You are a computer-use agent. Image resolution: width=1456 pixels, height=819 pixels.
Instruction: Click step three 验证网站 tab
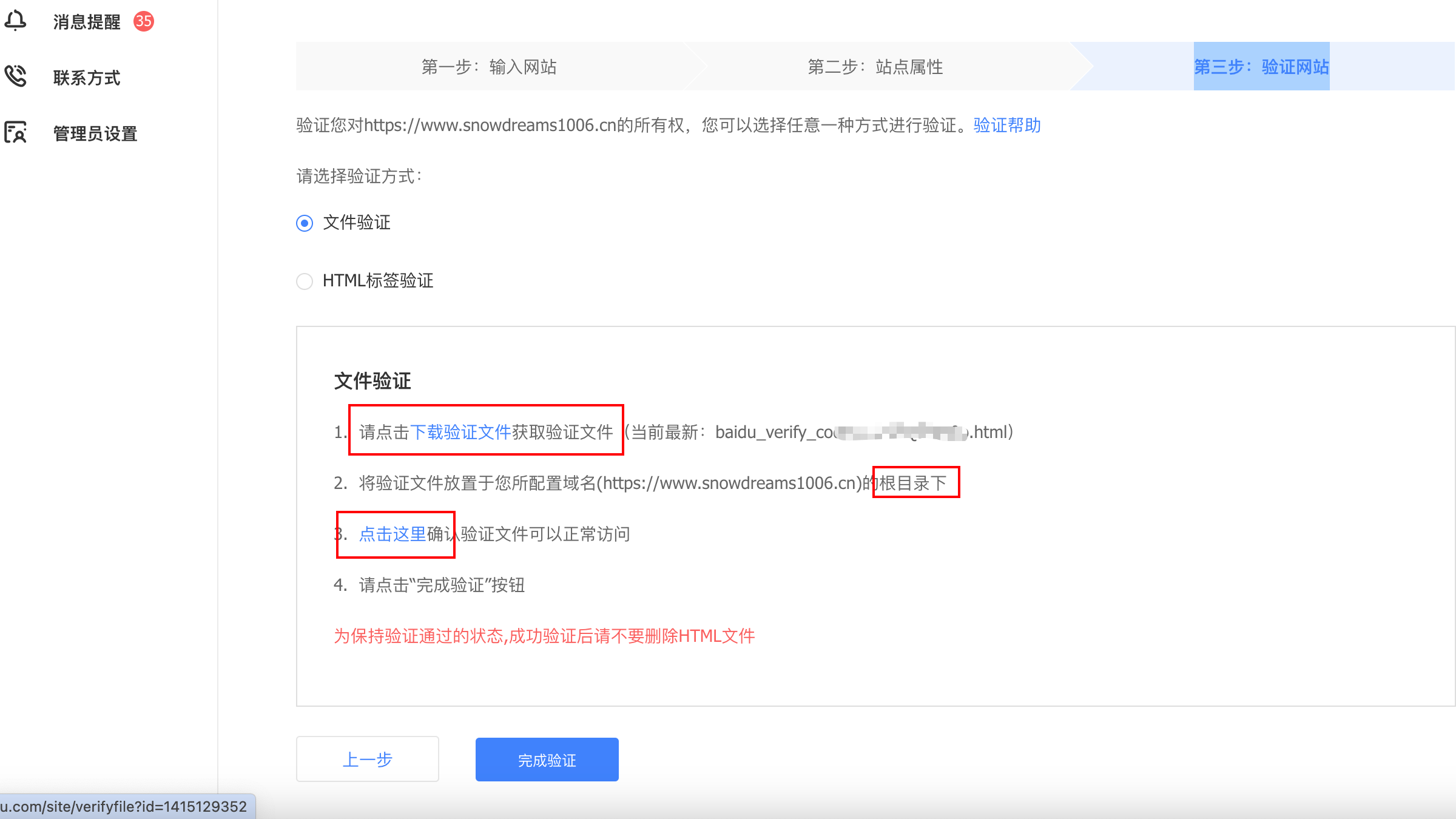(1261, 67)
